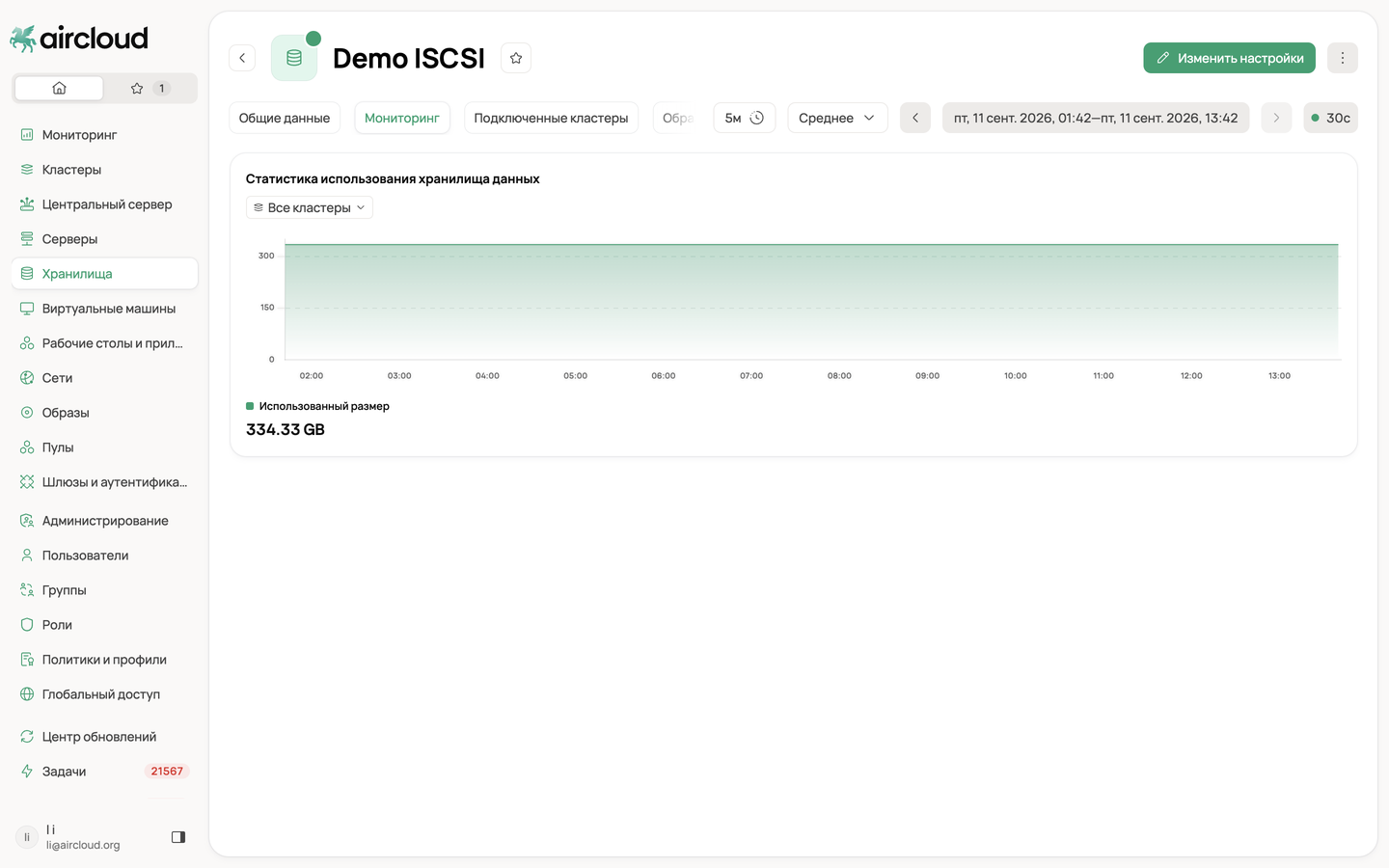
Task: Open Подключенные кластеры tab
Action: 551,118
